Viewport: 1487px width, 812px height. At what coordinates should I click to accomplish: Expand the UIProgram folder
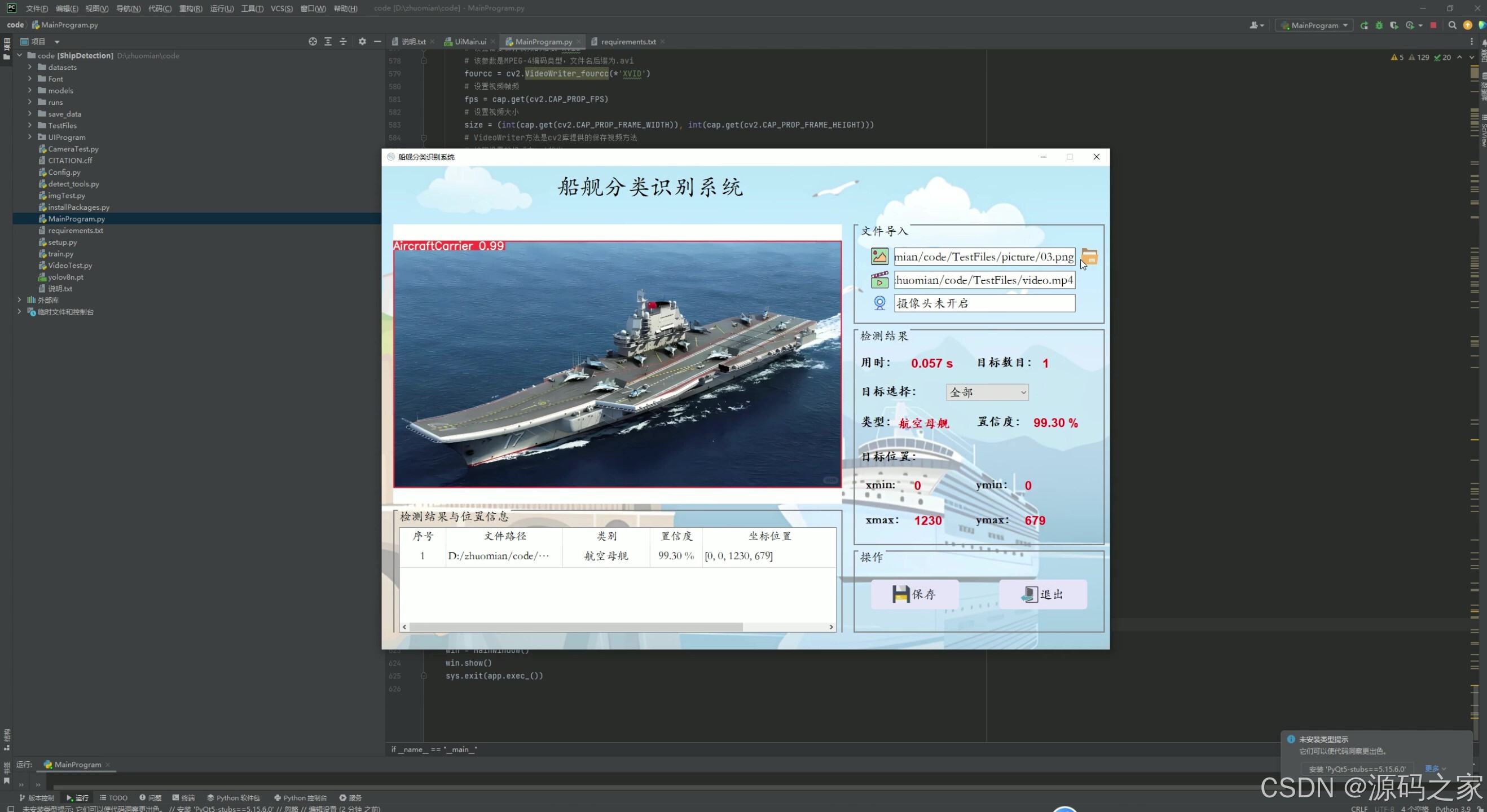(x=30, y=137)
